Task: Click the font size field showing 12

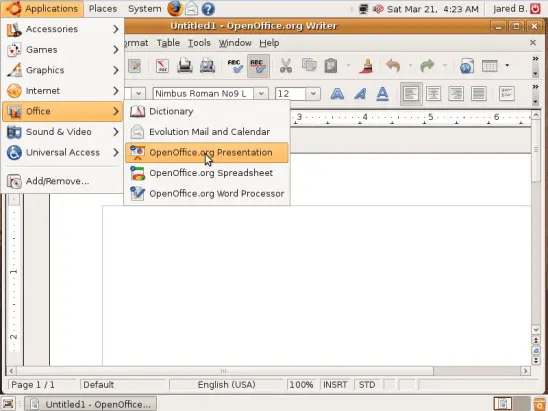Action: click(x=291, y=94)
